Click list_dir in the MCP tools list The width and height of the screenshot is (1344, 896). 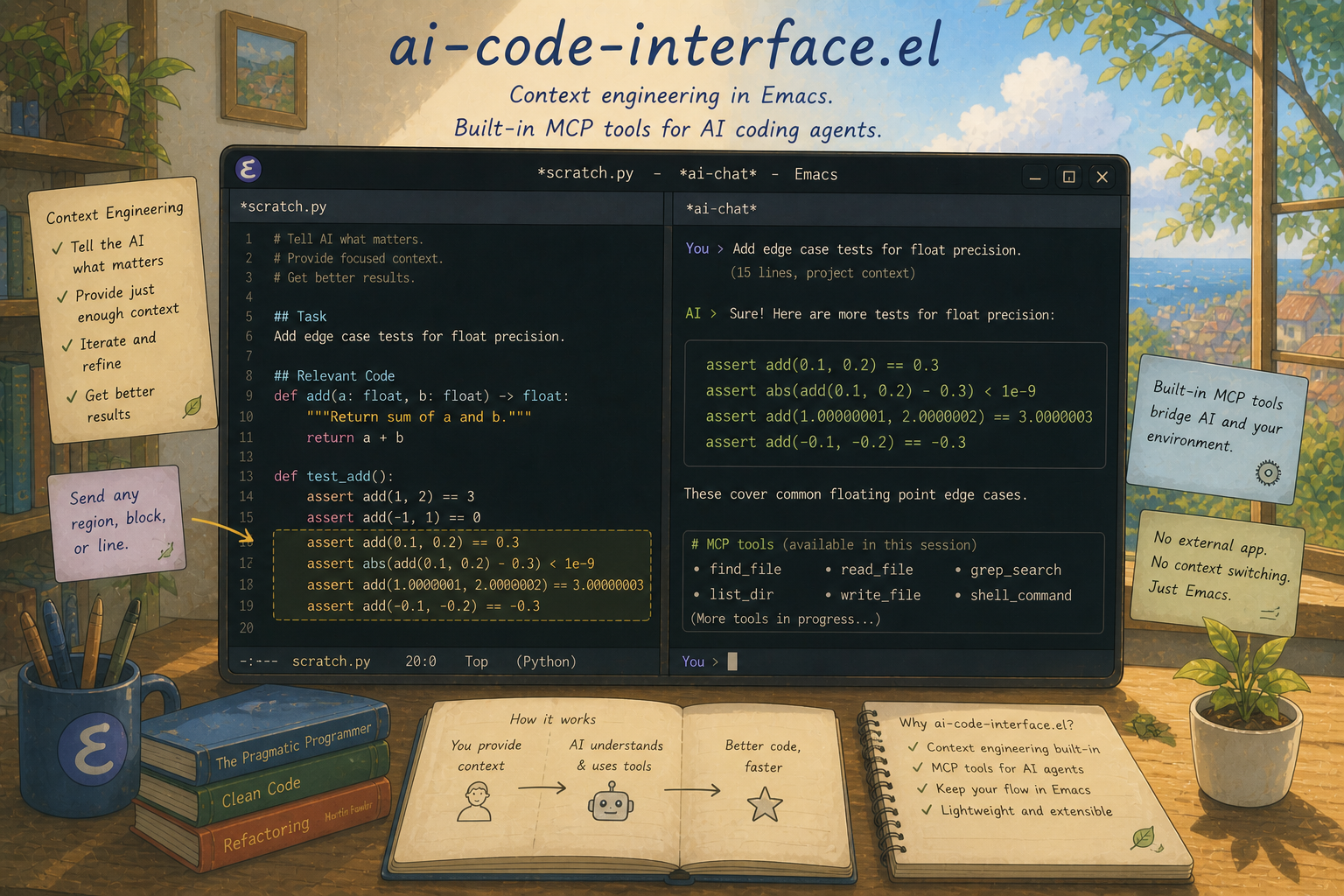(x=741, y=594)
